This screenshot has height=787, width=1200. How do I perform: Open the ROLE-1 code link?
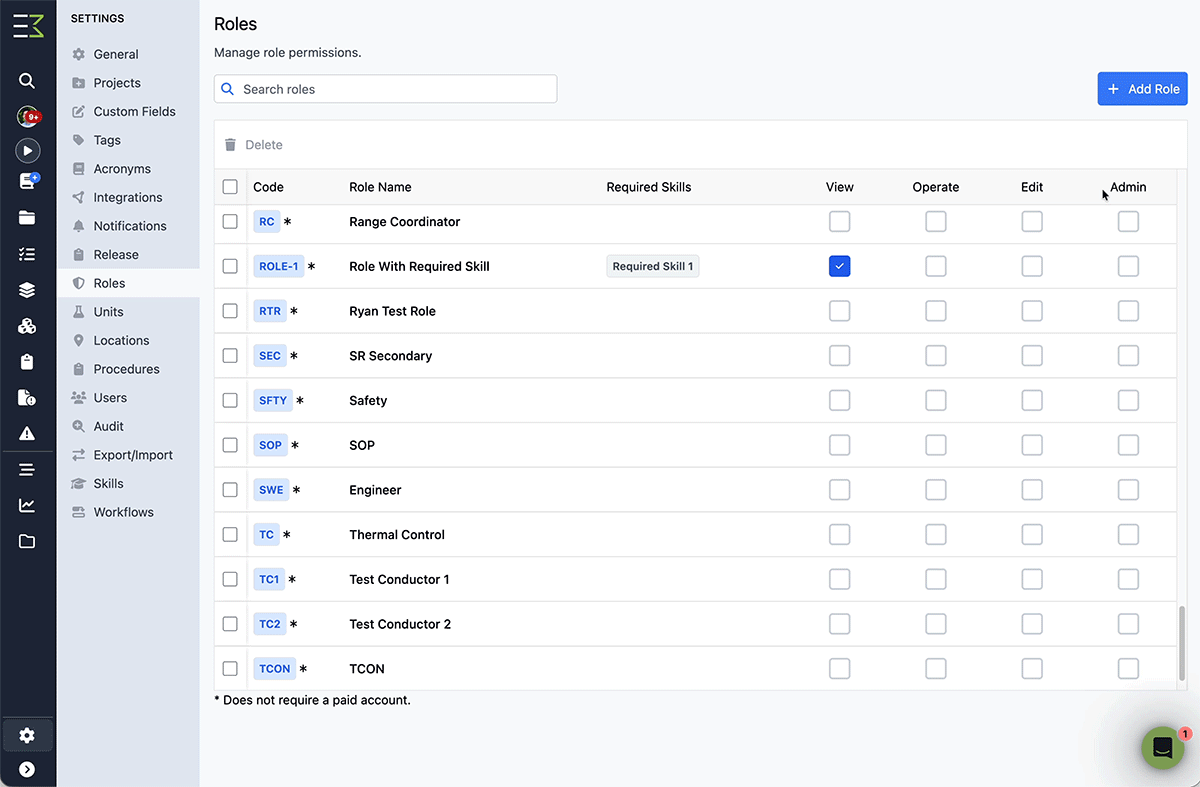tap(278, 267)
